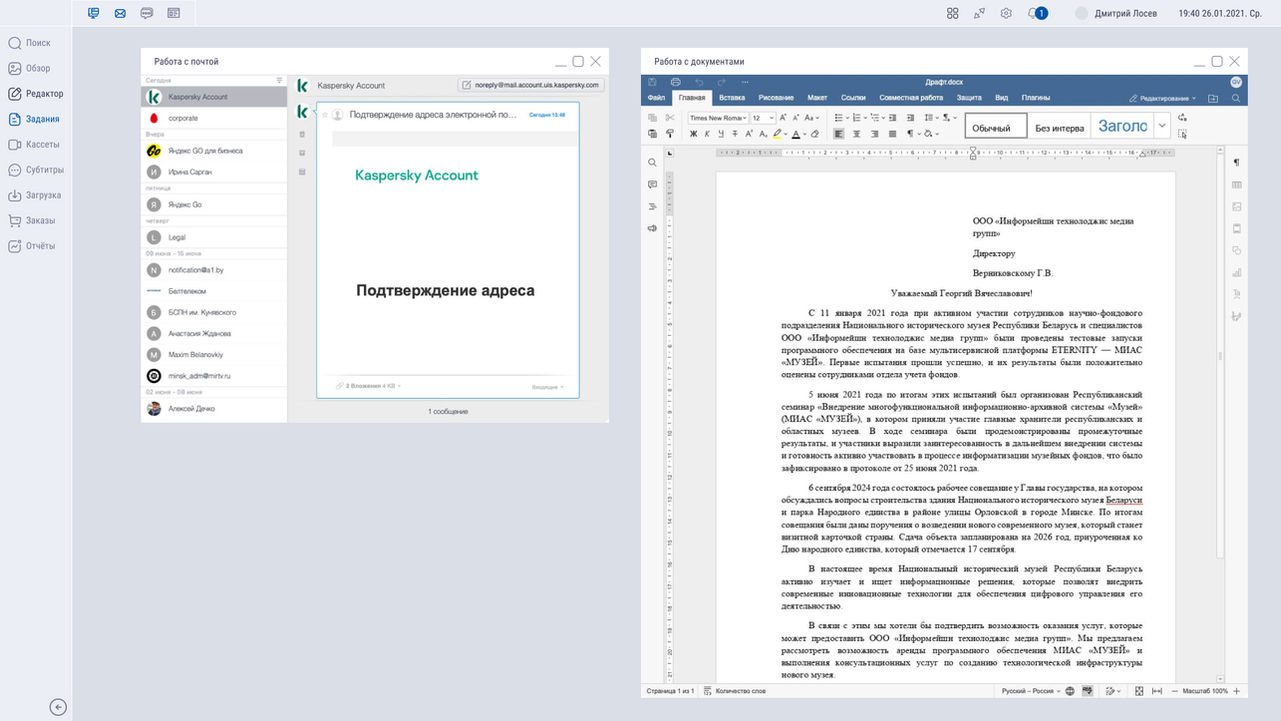The width and height of the screenshot is (1281, 721).
Task: Open the Русский – Россия language selector
Action: tap(1029, 691)
